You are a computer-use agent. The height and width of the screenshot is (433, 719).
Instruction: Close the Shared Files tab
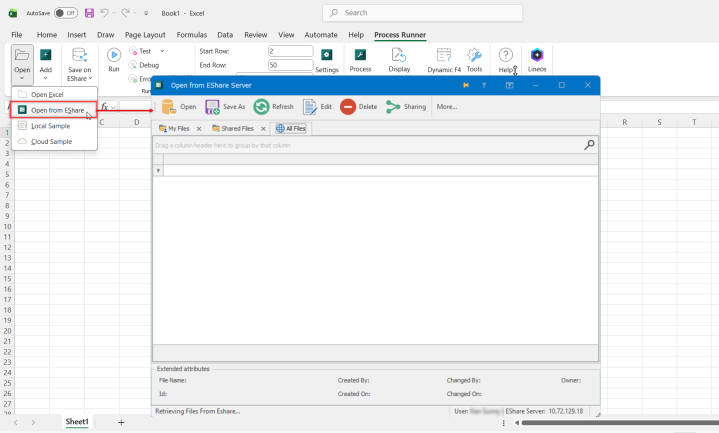pos(263,129)
